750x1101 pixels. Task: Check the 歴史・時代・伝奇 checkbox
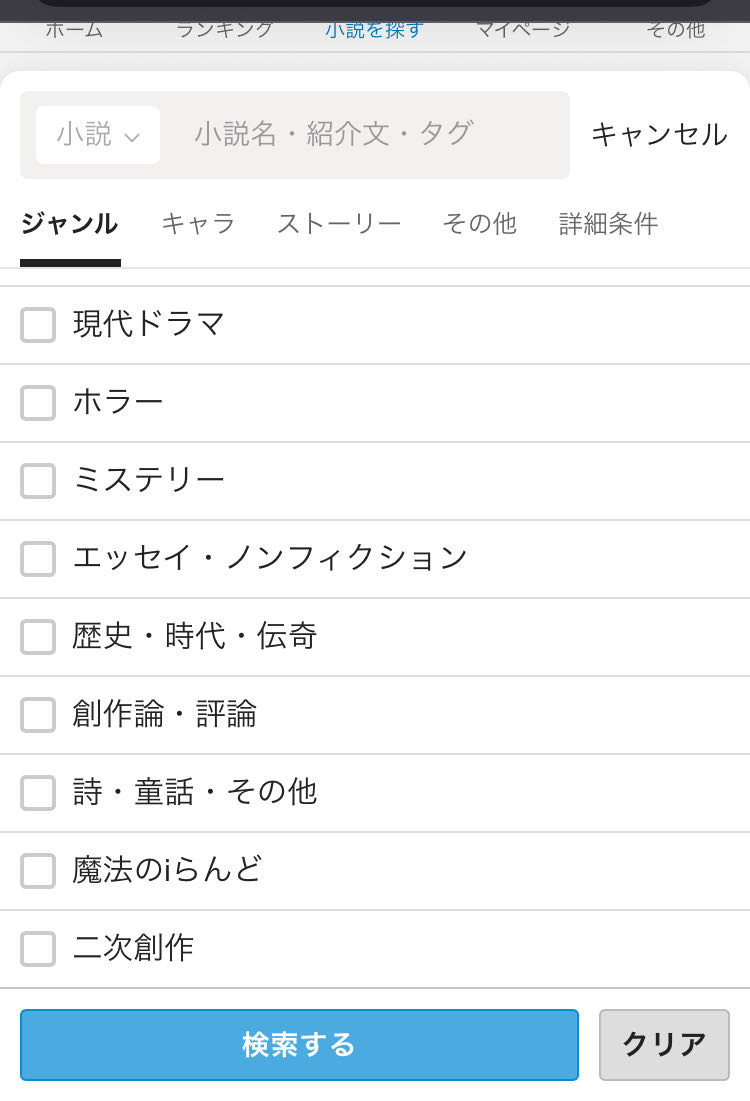(x=38, y=637)
